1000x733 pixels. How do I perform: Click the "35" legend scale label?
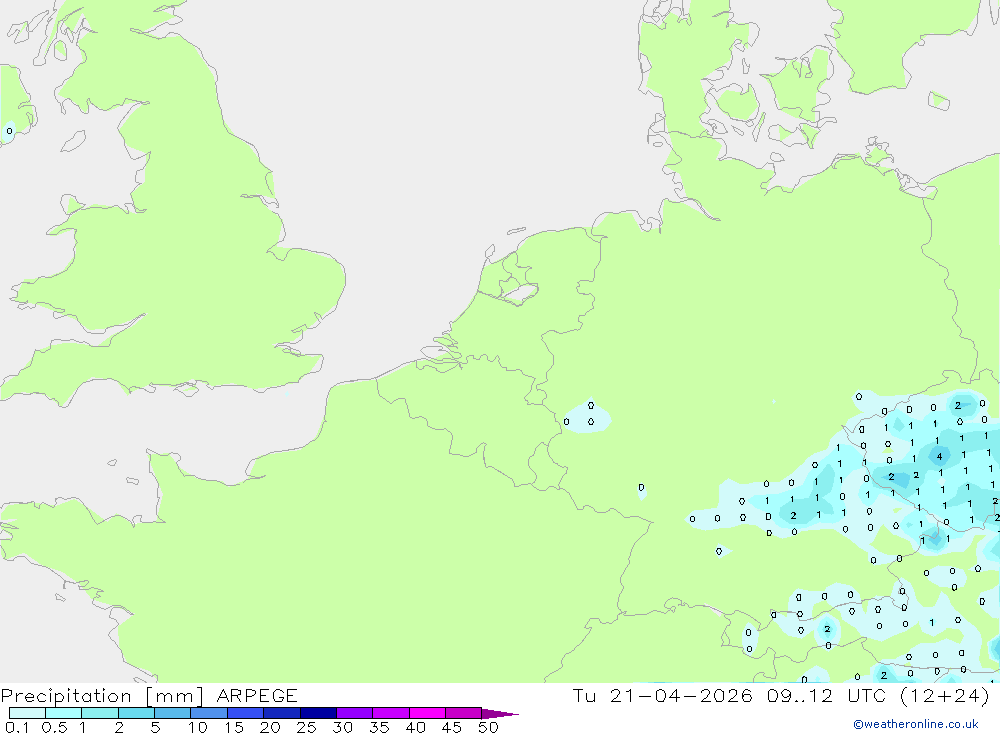coord(379,727)
